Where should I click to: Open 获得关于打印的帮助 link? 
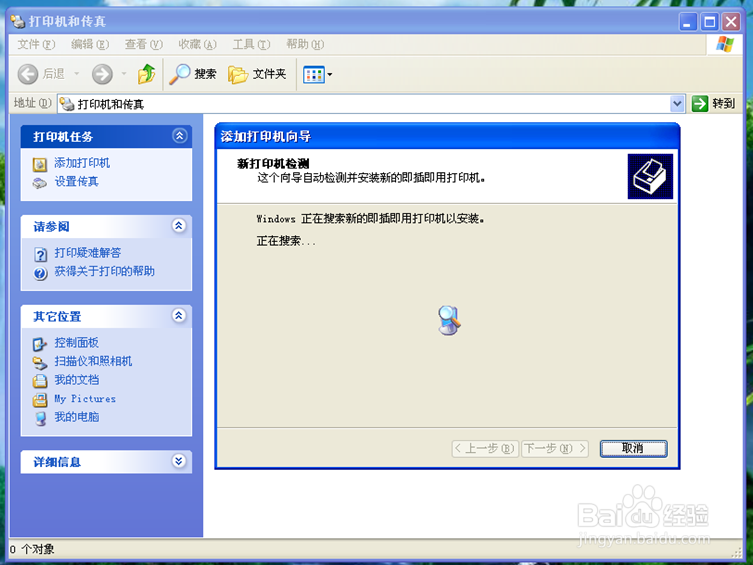(104, 271)
